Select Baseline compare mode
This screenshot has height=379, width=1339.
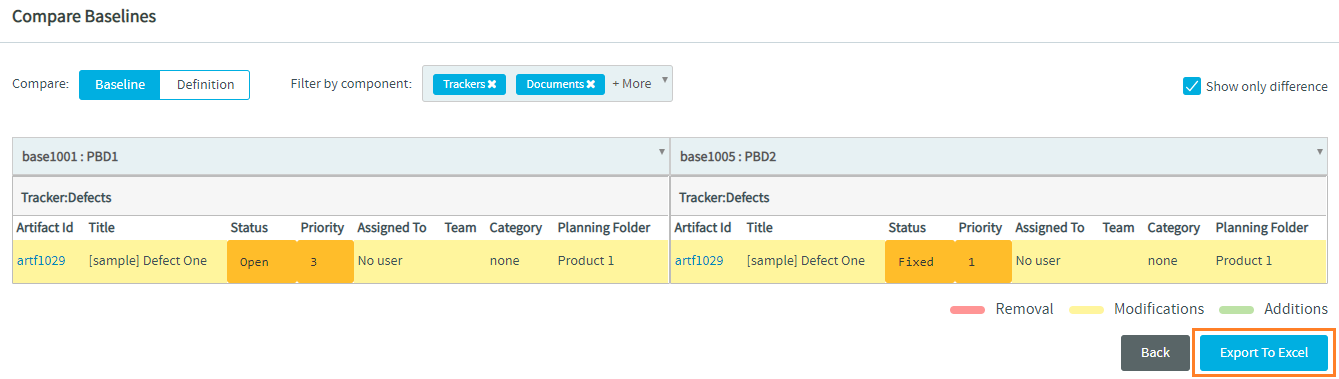[x=120, y=85]
